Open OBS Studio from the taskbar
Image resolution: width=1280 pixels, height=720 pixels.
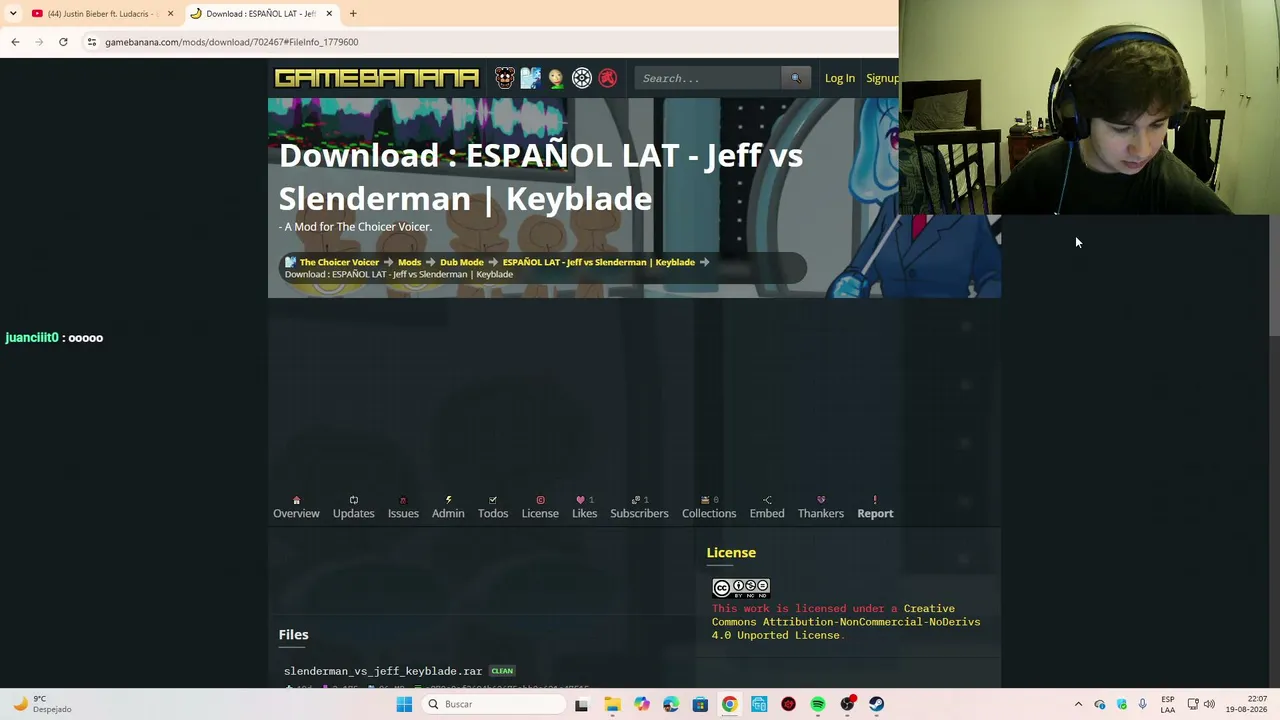(x=847, y=704)
